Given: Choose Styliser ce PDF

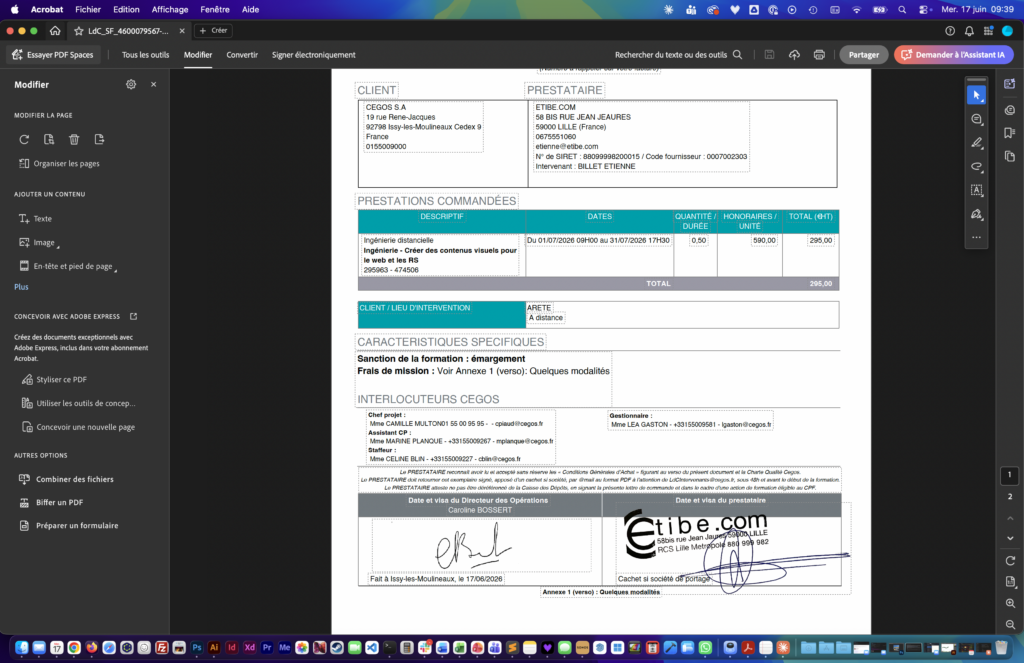Looking at the screenshot, I should (x=54, y=380).
